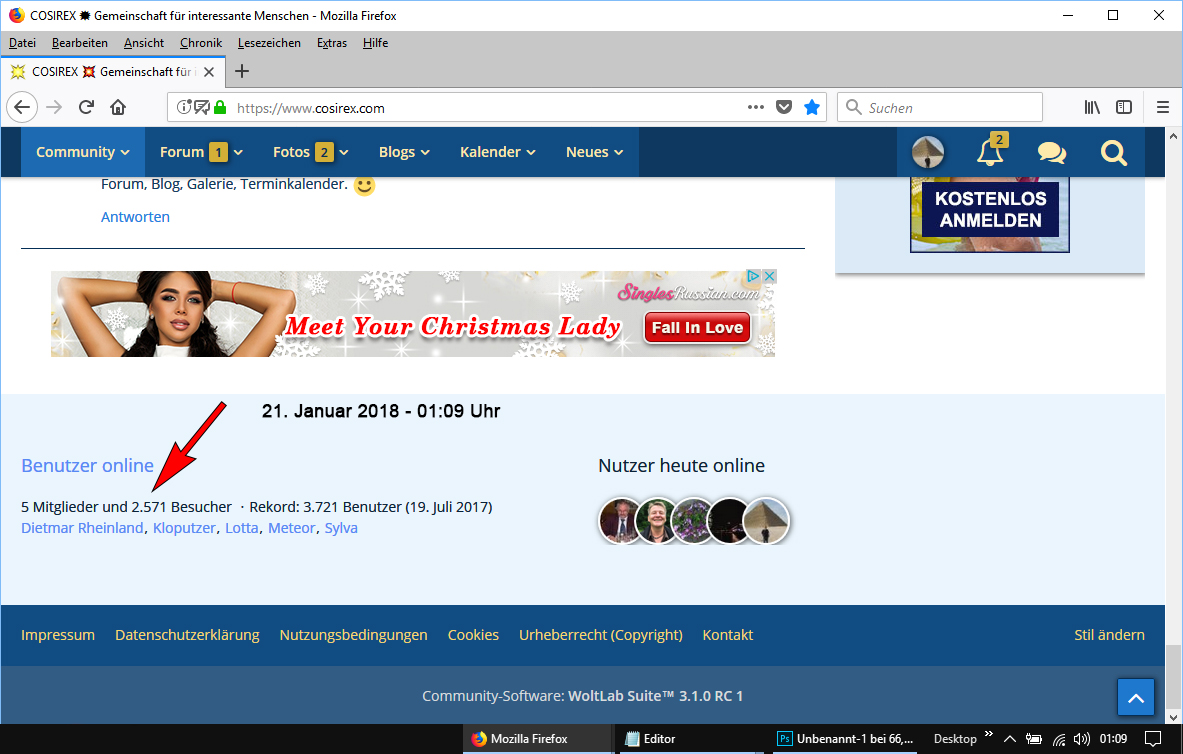
Task: Open the conversations chat bubble icon
Action: pyautogui.click(x=1051, y=153)
